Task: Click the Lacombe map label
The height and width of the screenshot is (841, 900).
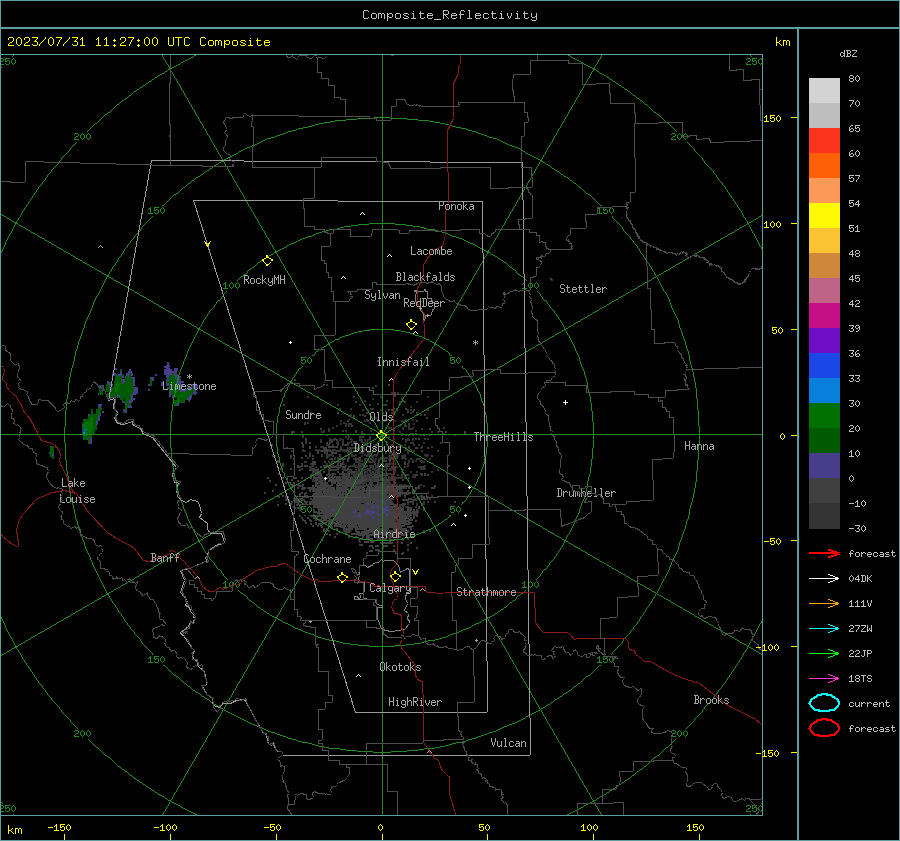Action: 431,251
